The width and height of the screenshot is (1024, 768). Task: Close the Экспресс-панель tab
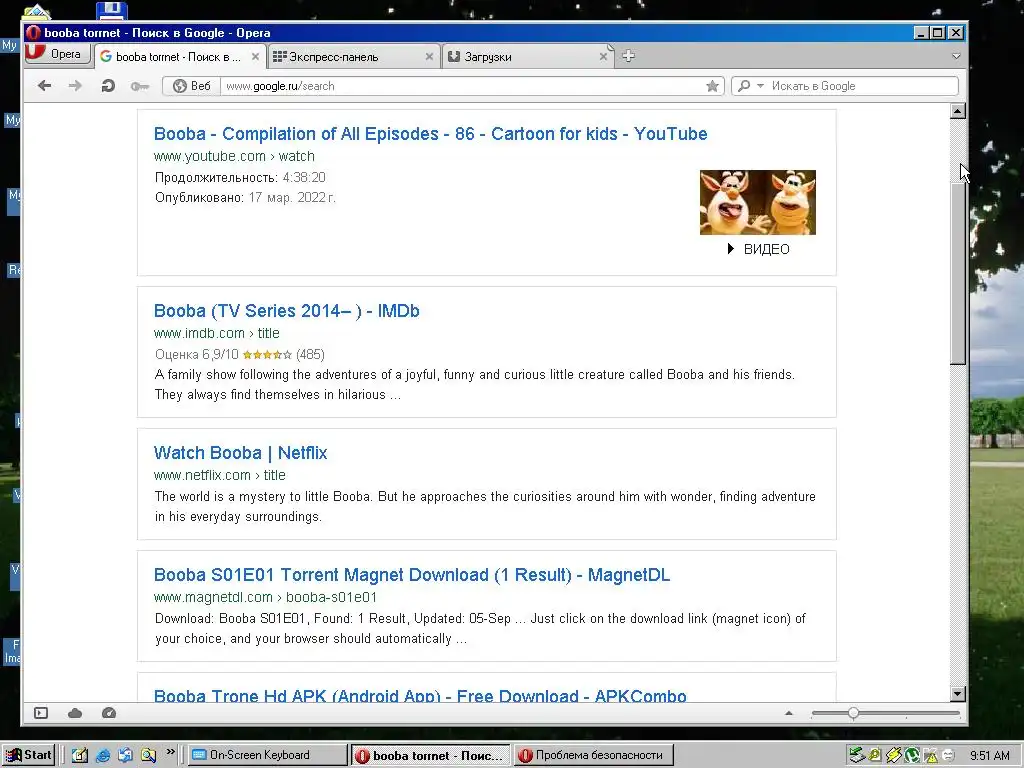click(429, 57)
